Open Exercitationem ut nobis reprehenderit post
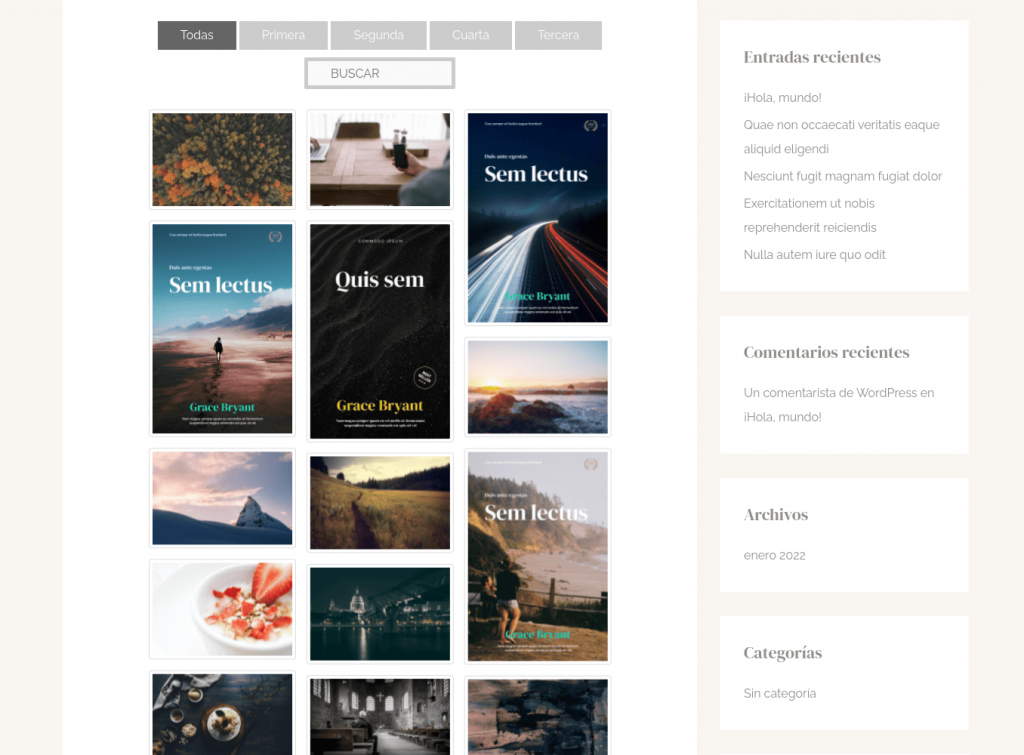The image size is (1024, 755). (810, 216)
